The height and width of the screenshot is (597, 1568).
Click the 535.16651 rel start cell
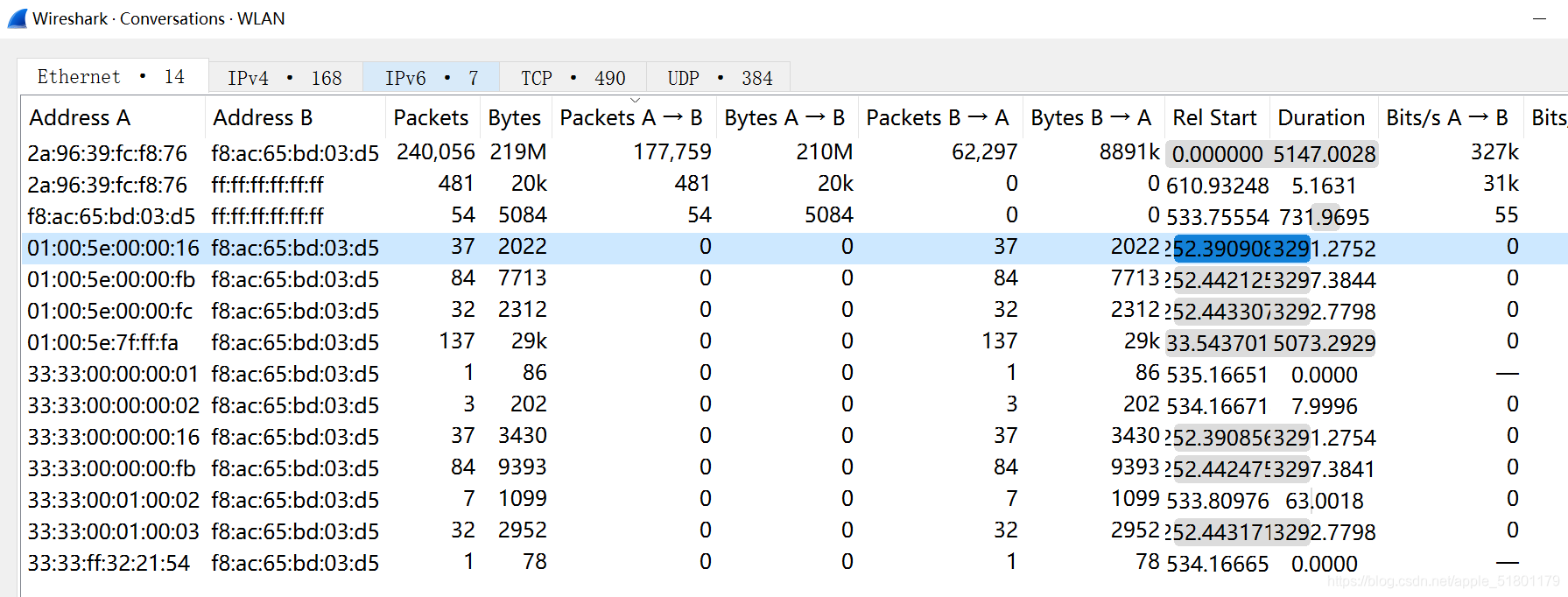coord(1217,375)
